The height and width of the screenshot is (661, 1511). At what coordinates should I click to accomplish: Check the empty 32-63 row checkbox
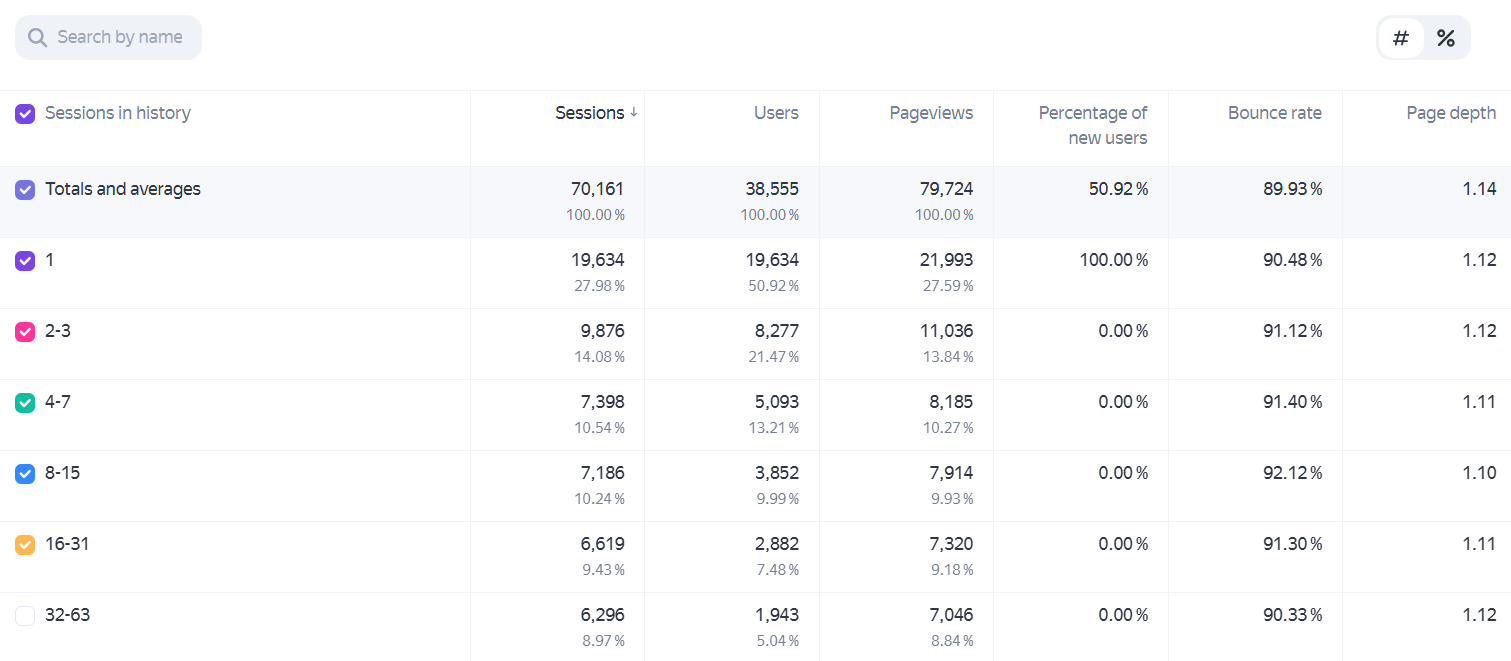[x=25, y=616]
